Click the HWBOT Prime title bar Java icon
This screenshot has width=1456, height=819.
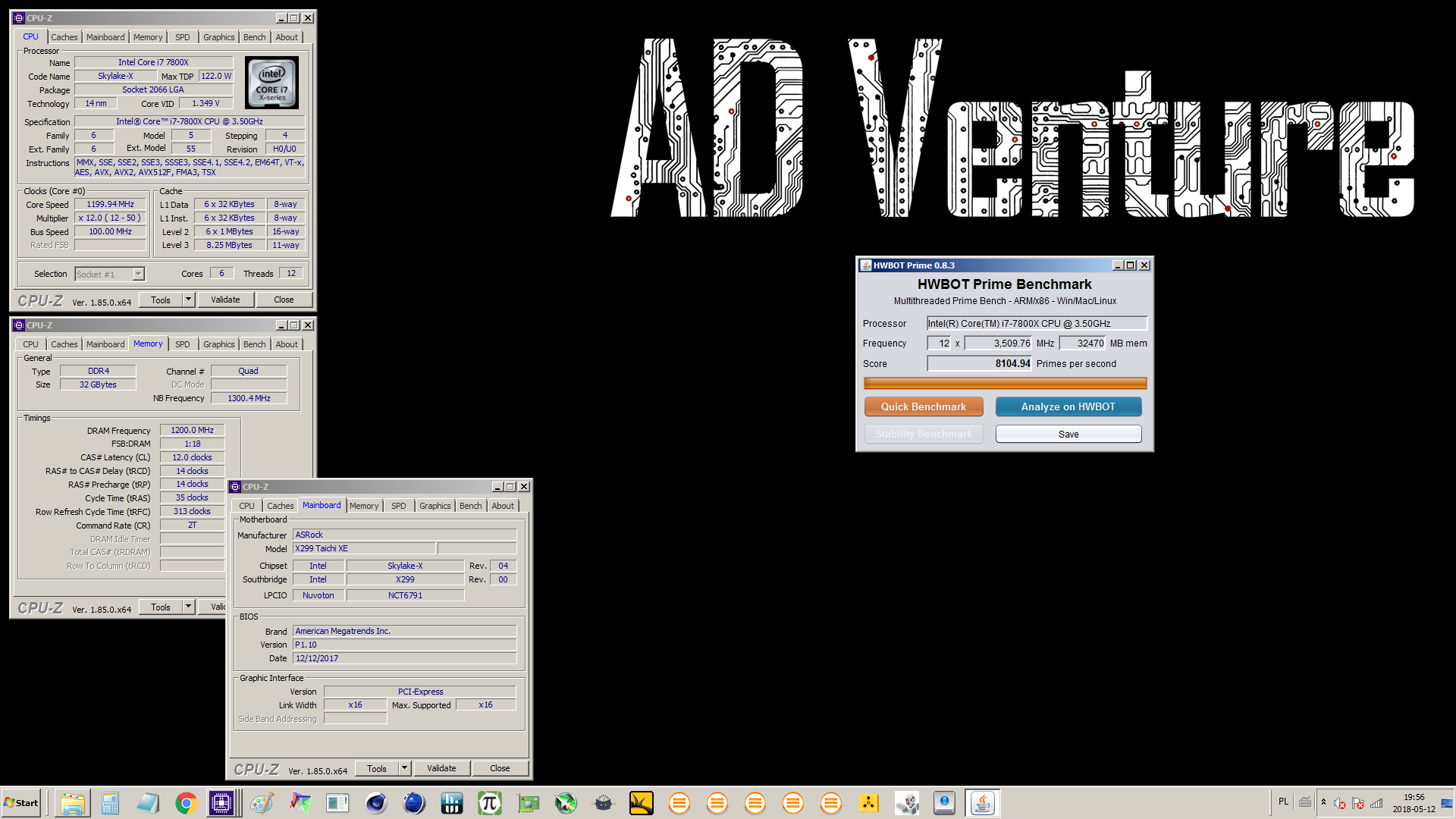[865, 265]
